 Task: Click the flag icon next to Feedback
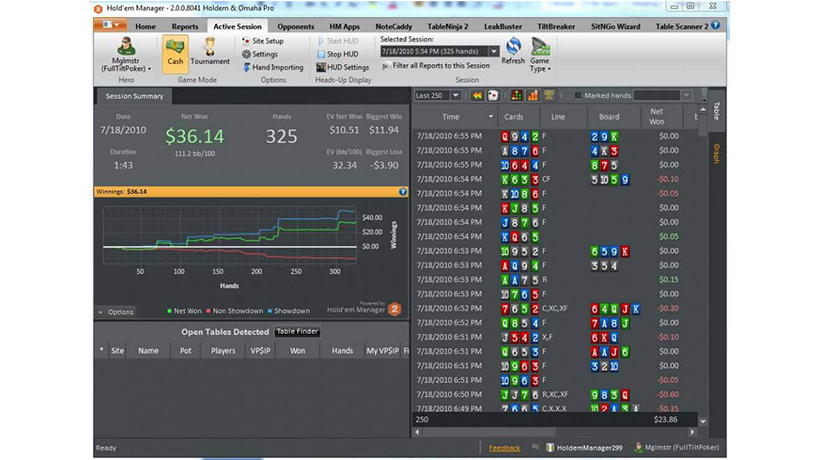point(535,447)
